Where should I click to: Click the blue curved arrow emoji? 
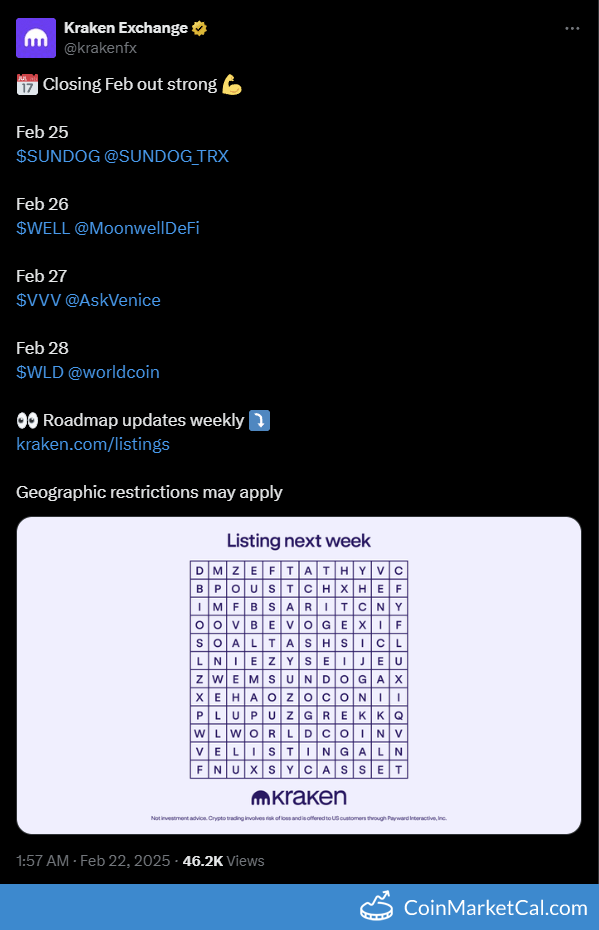click(259, 421)
